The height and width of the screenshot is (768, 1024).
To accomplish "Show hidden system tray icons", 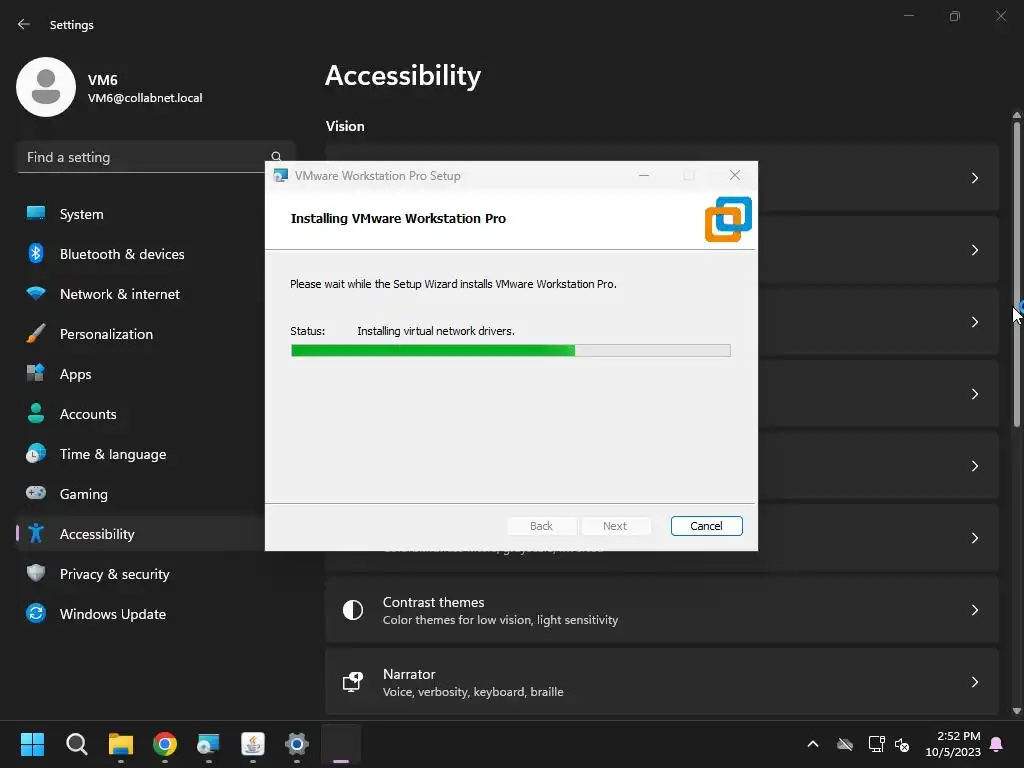I will click(x=812, y=744).
